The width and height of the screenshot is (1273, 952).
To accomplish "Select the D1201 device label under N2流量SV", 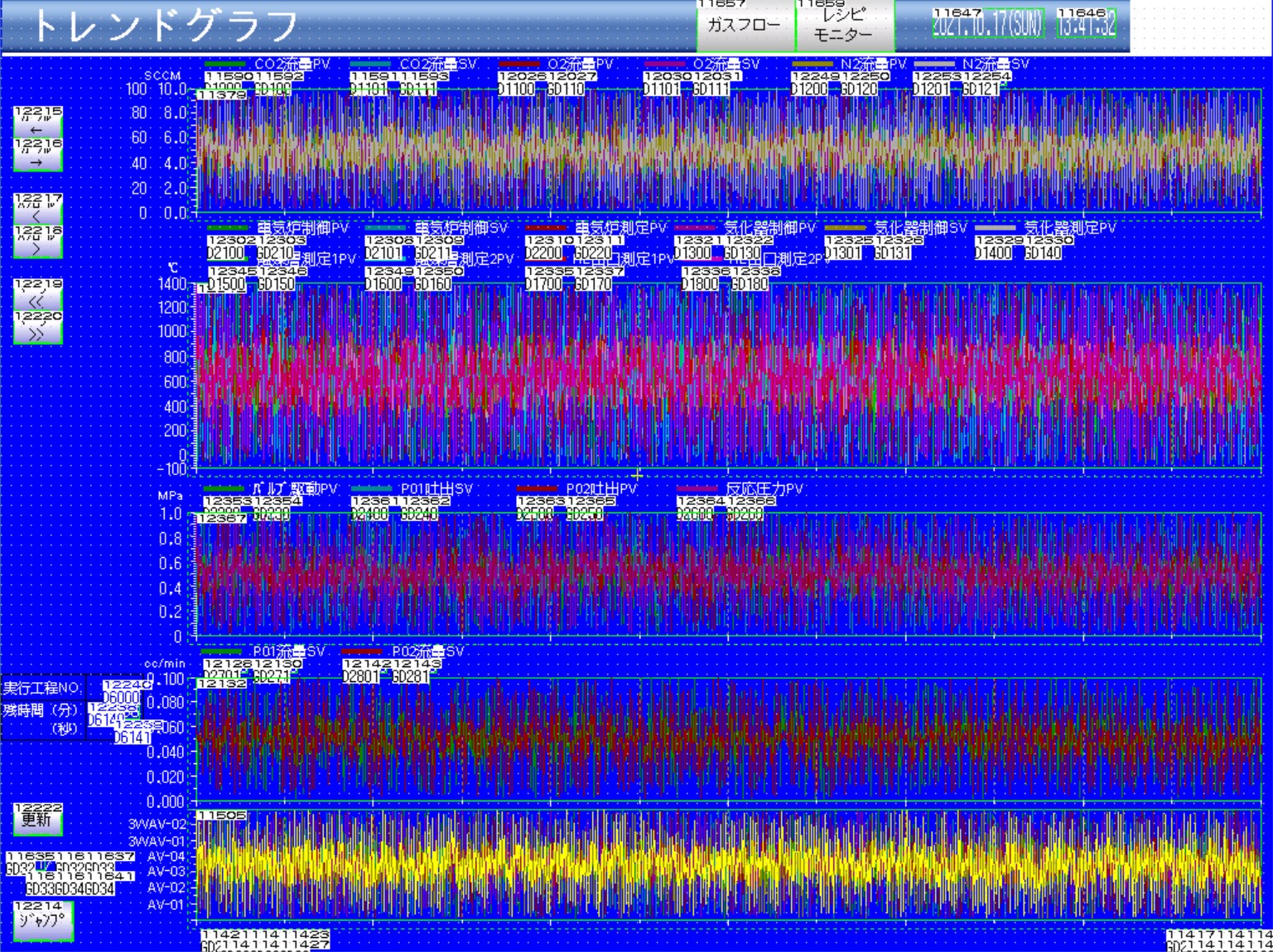I will [931, 89].
